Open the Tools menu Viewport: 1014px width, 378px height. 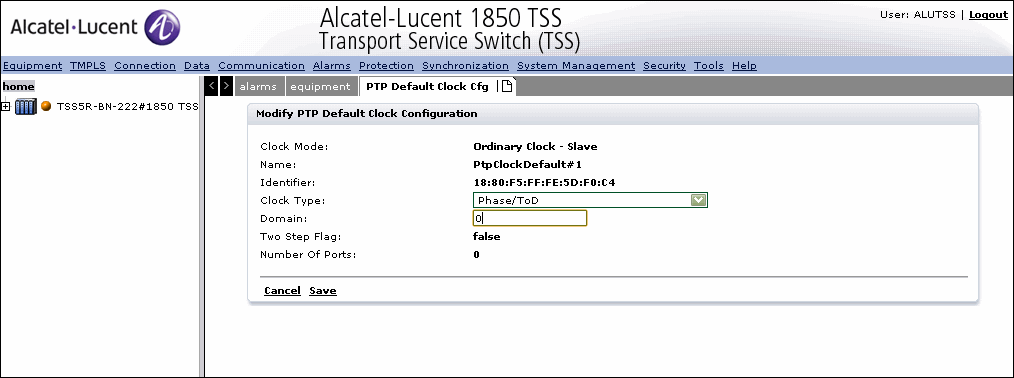[x=709, y=65]
